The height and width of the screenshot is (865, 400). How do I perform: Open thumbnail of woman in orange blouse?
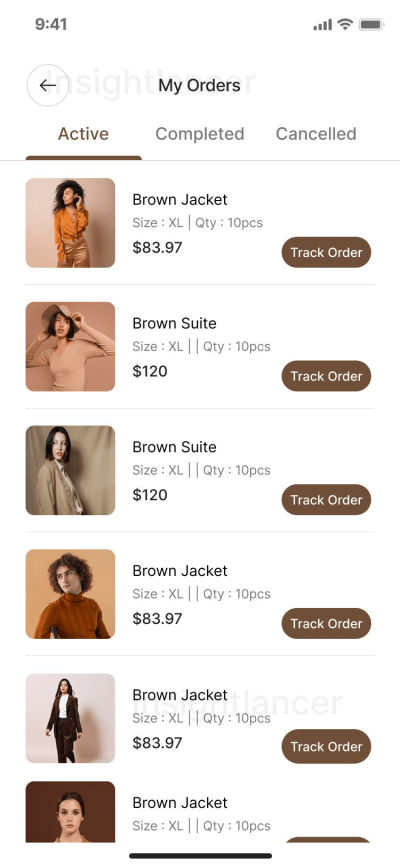[70, 223]
